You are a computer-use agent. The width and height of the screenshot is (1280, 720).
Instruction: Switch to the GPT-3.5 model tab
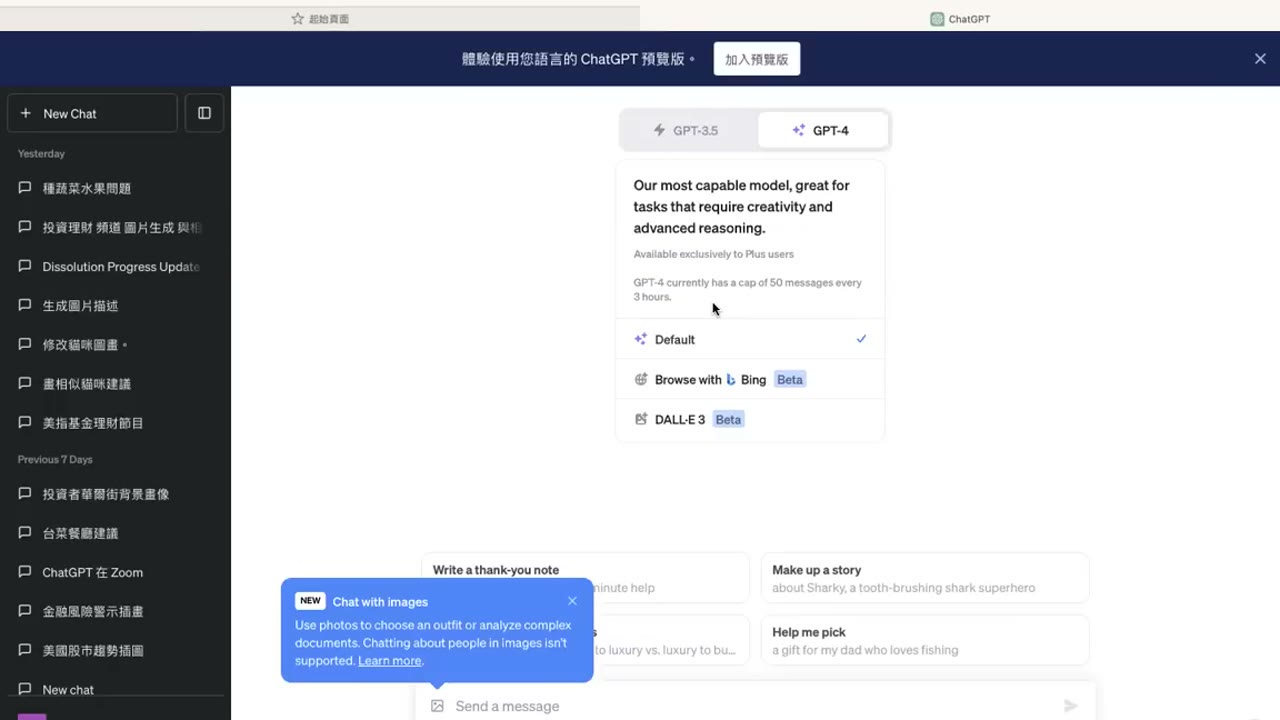[x=689, y=130]
